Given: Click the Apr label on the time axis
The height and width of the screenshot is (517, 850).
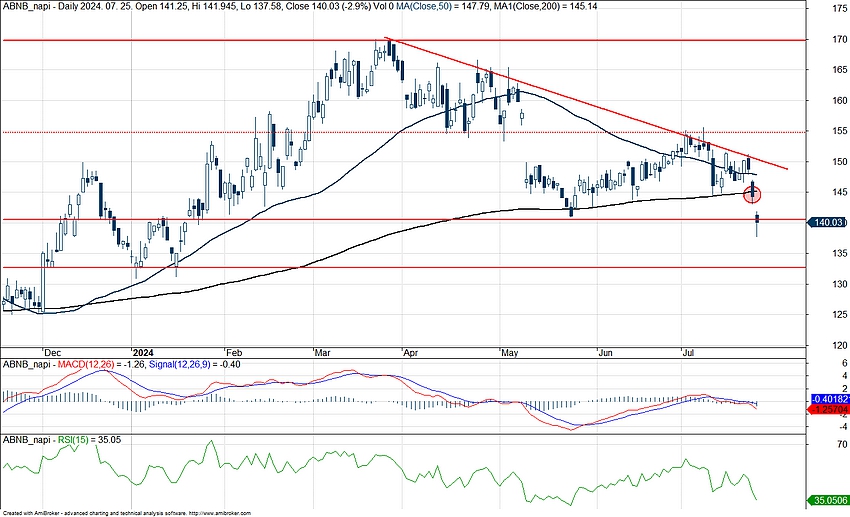Looking at the screenshot, I should point(411,353).
